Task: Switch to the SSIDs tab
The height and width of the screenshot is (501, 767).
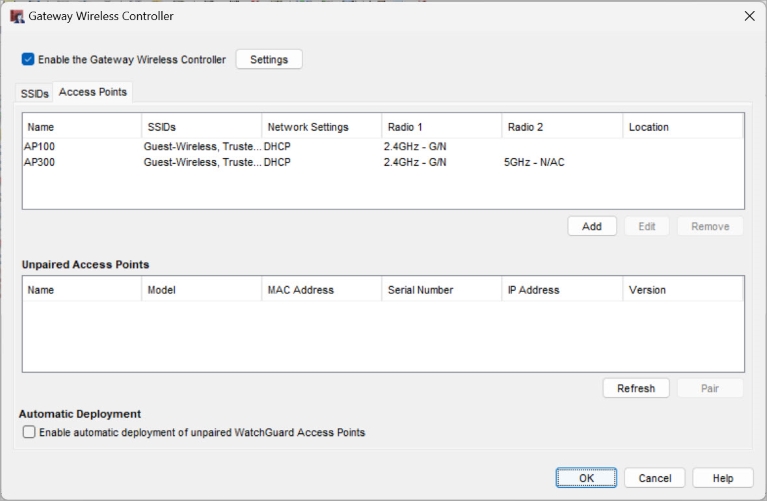Action: point(34,93)
